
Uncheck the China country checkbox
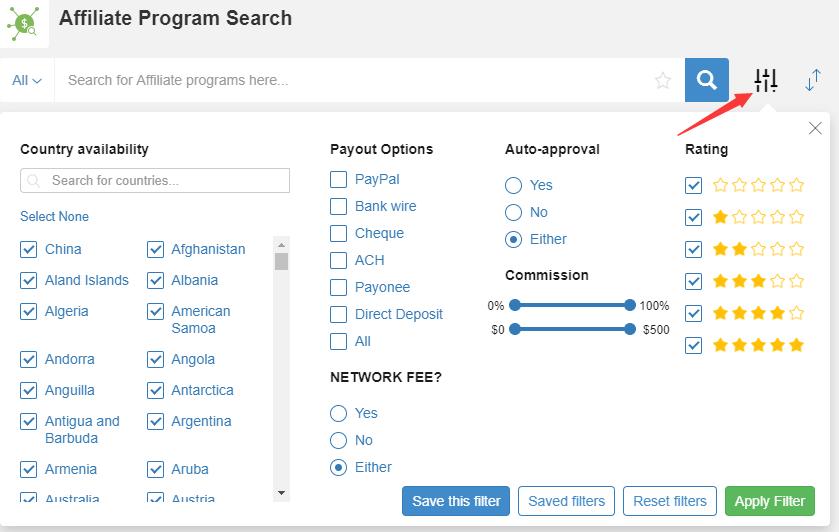29,250
